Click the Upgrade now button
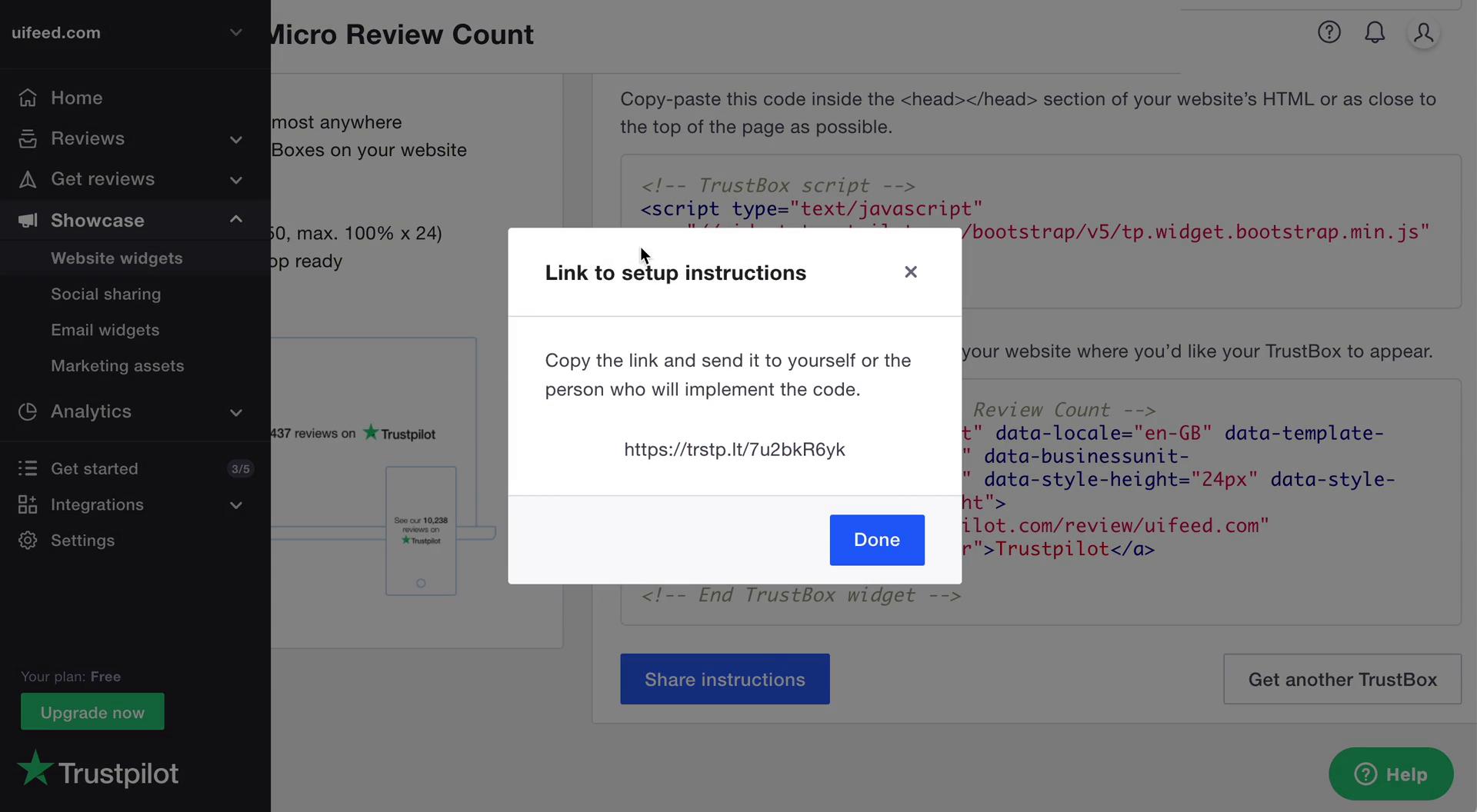 [92, 712]
